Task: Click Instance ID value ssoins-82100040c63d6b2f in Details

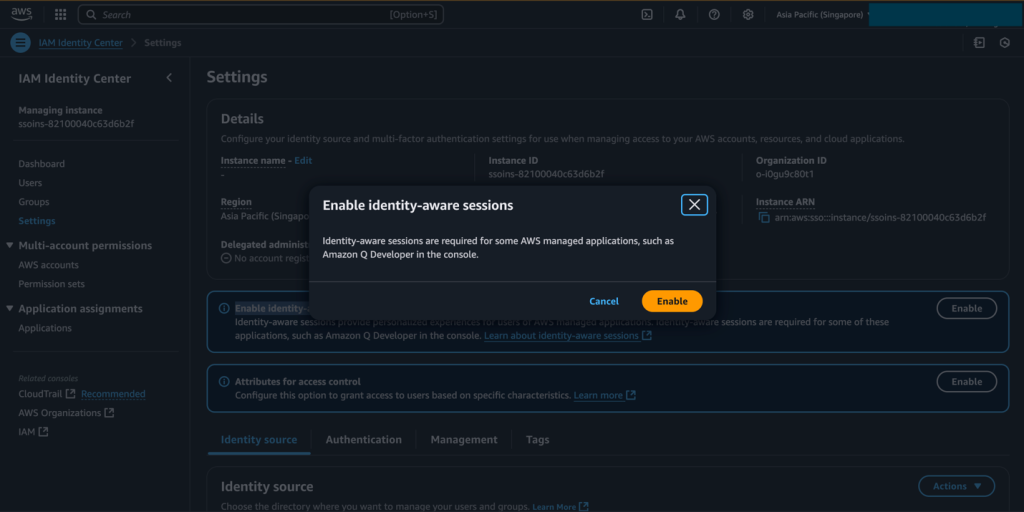Action: 546,174
